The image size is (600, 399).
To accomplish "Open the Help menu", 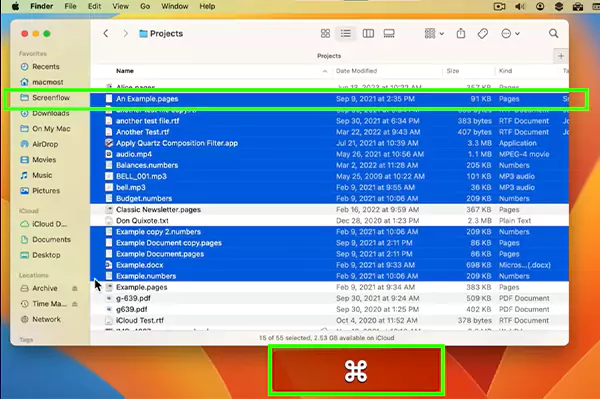I will (207, 7).
